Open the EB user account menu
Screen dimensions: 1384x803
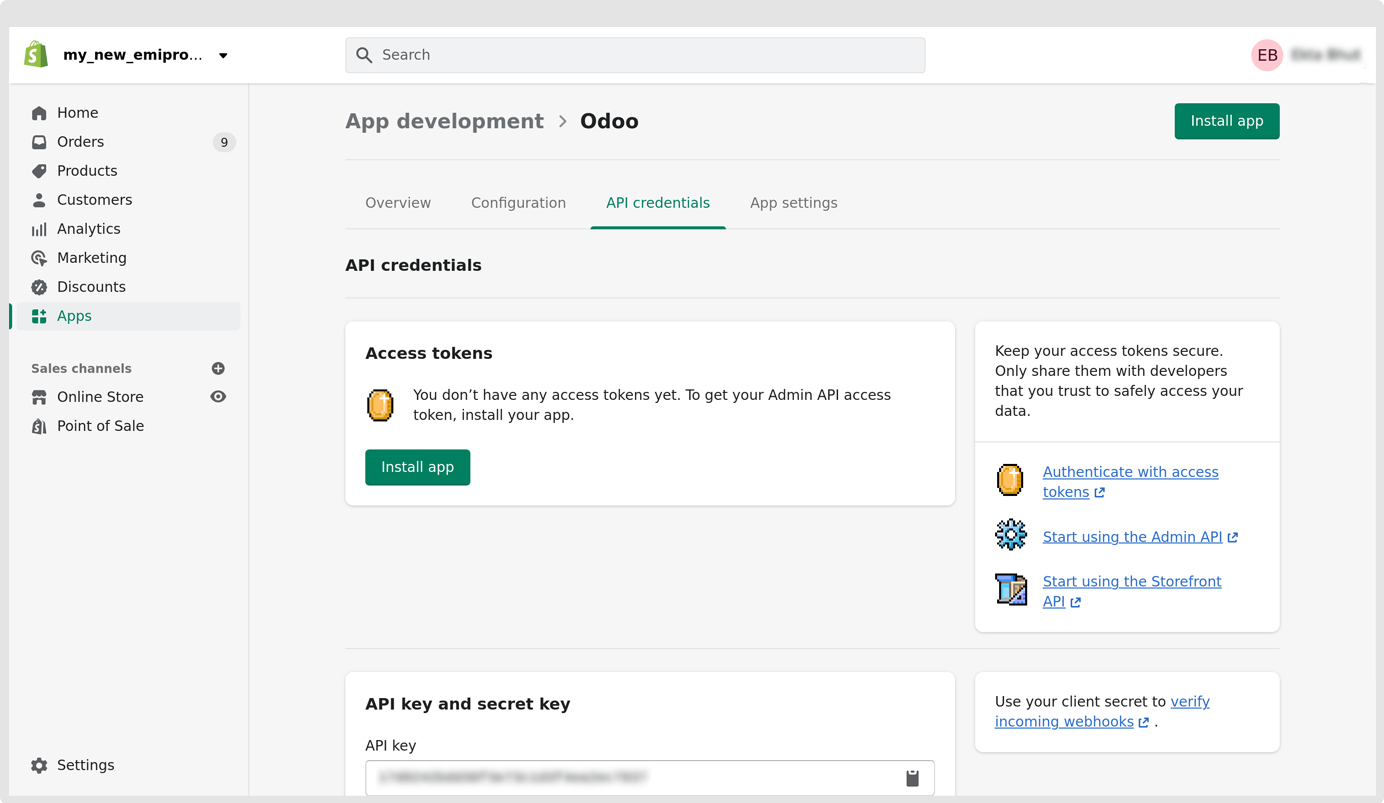[1267, 55]
